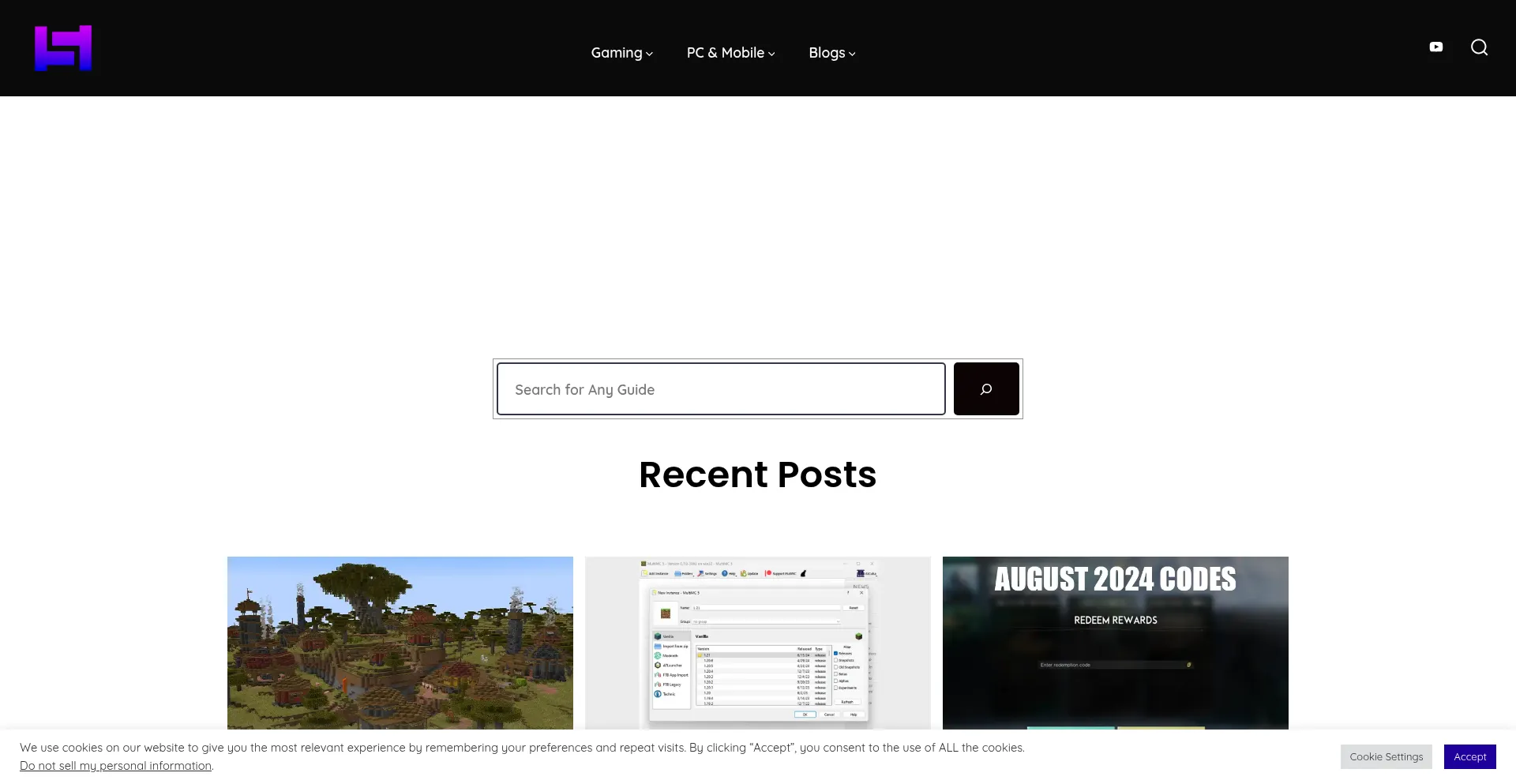Focus the Search for Any Guide field
The width and height of the screenshot is (1516, 784).
pos(720,389)
